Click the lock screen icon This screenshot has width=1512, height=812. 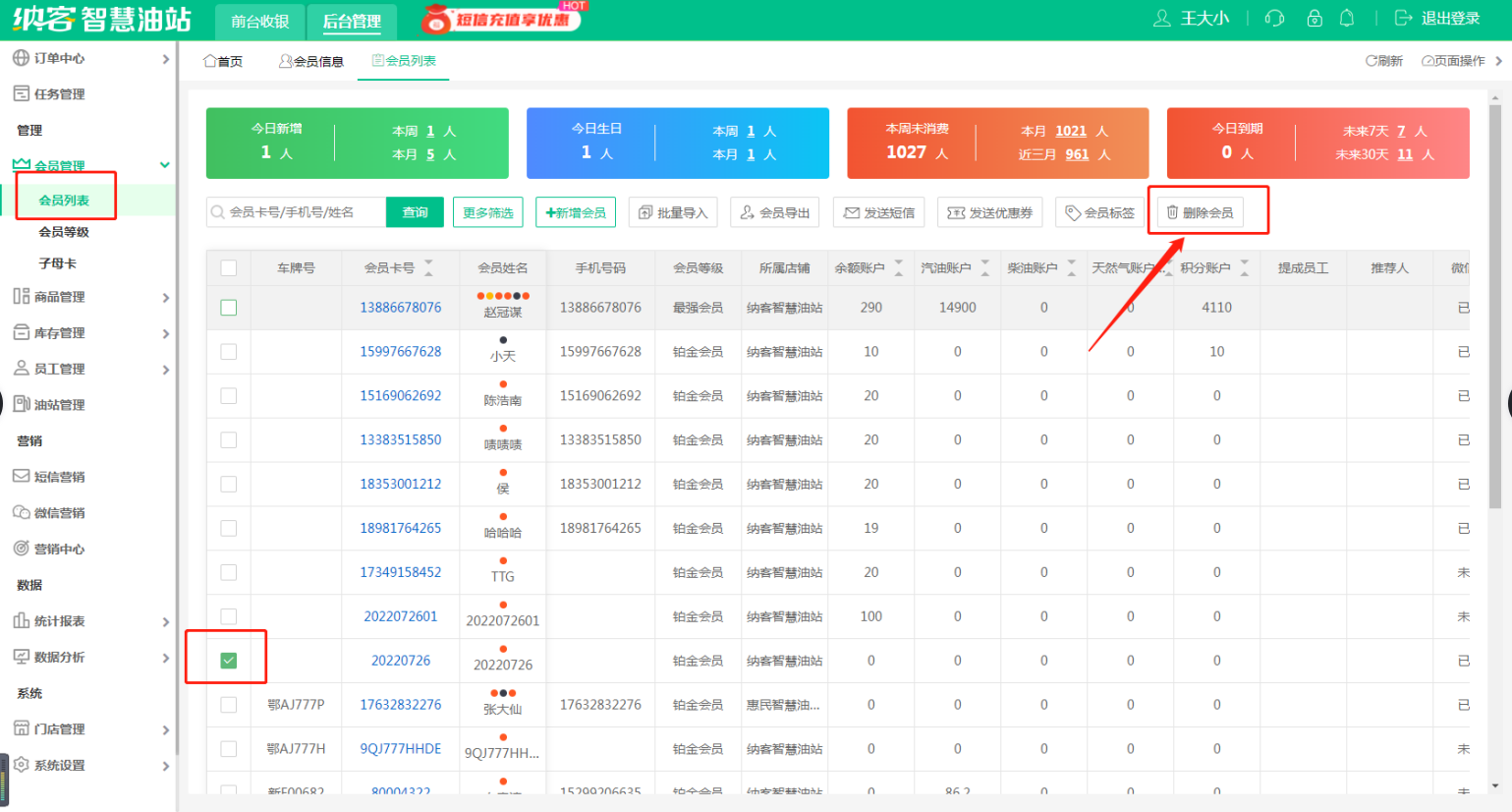click(1315, 19)
